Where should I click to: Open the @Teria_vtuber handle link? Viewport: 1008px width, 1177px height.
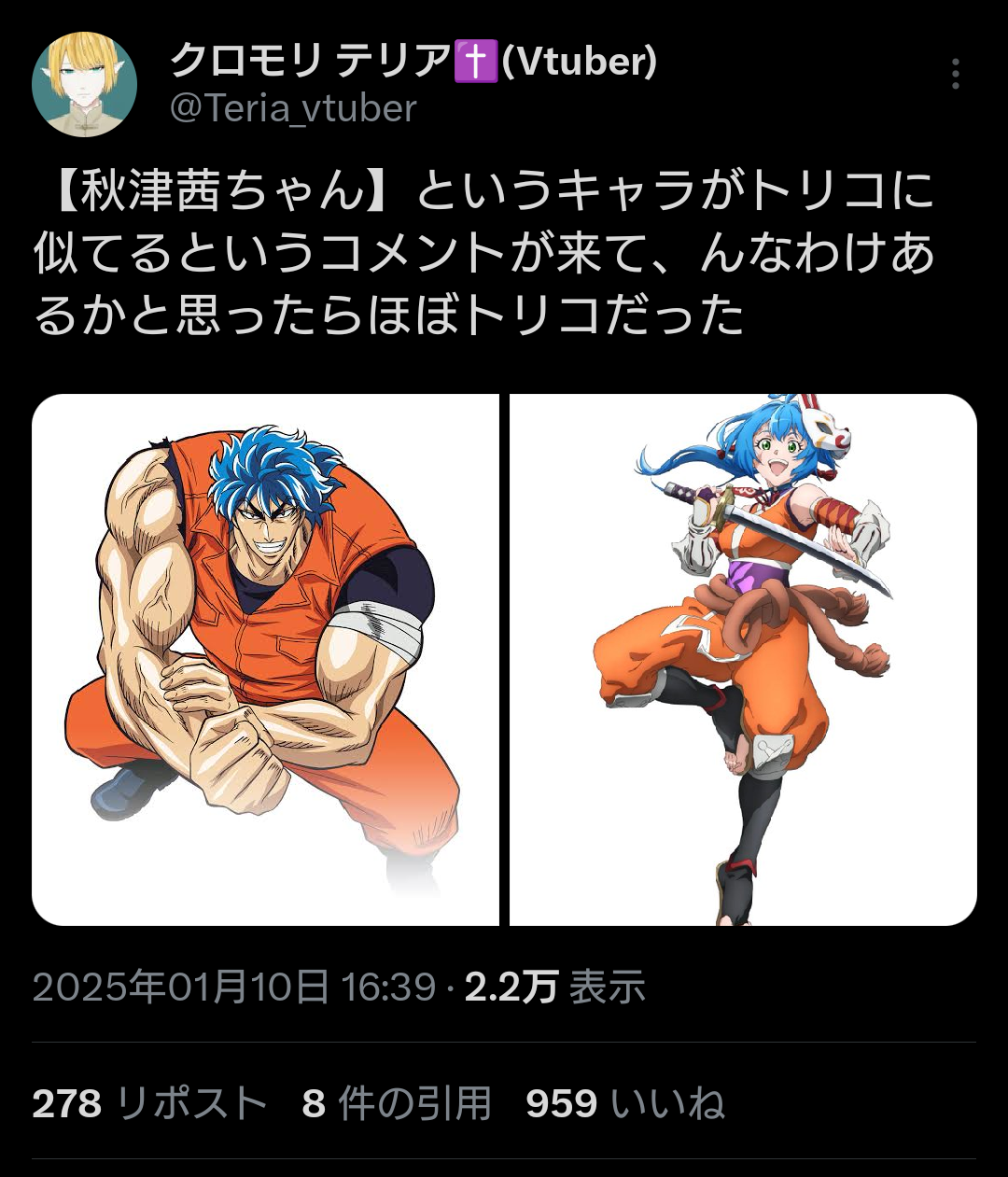click(x=293, y=109)
